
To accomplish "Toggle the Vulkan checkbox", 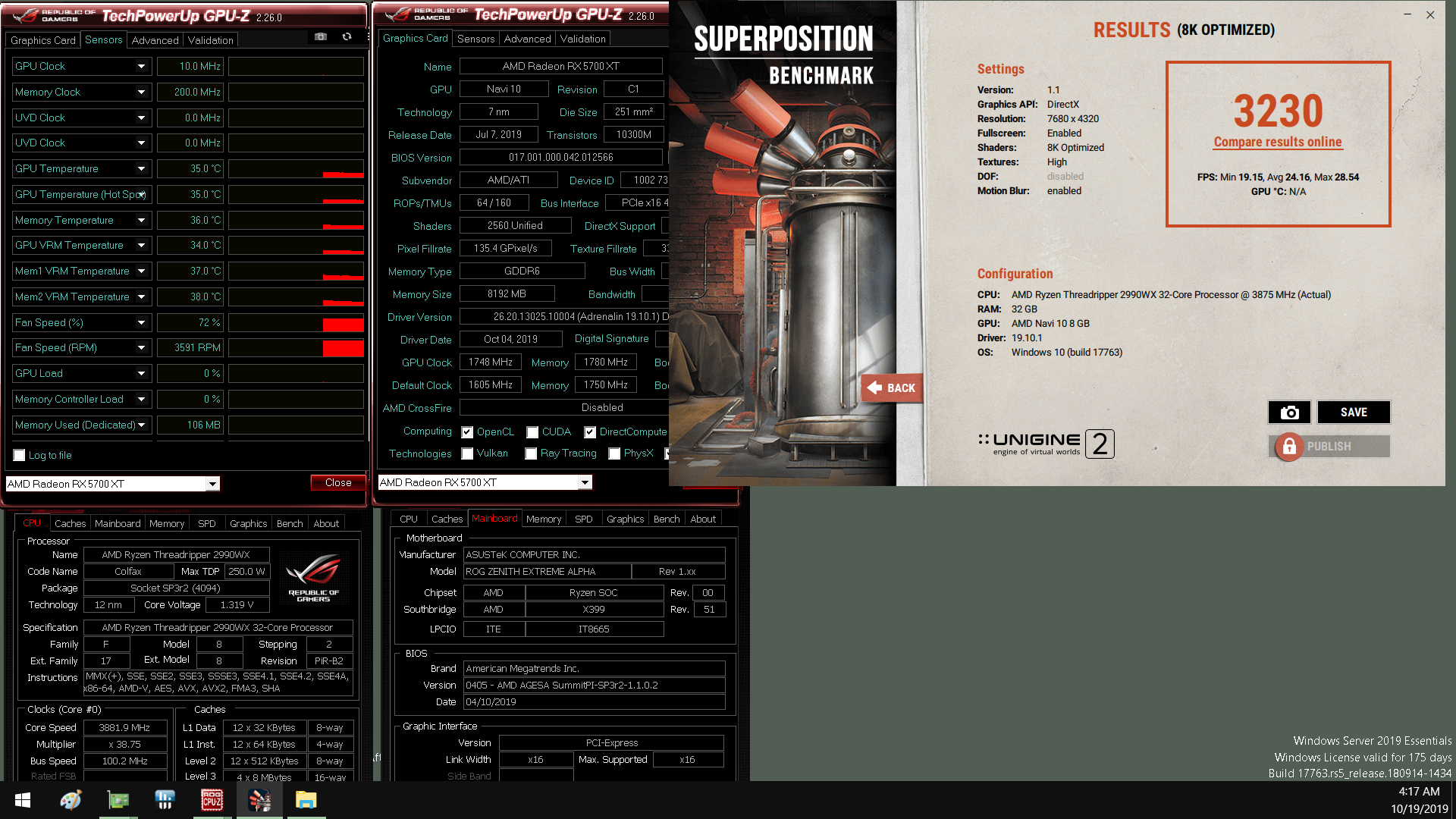I will point(467,453).
